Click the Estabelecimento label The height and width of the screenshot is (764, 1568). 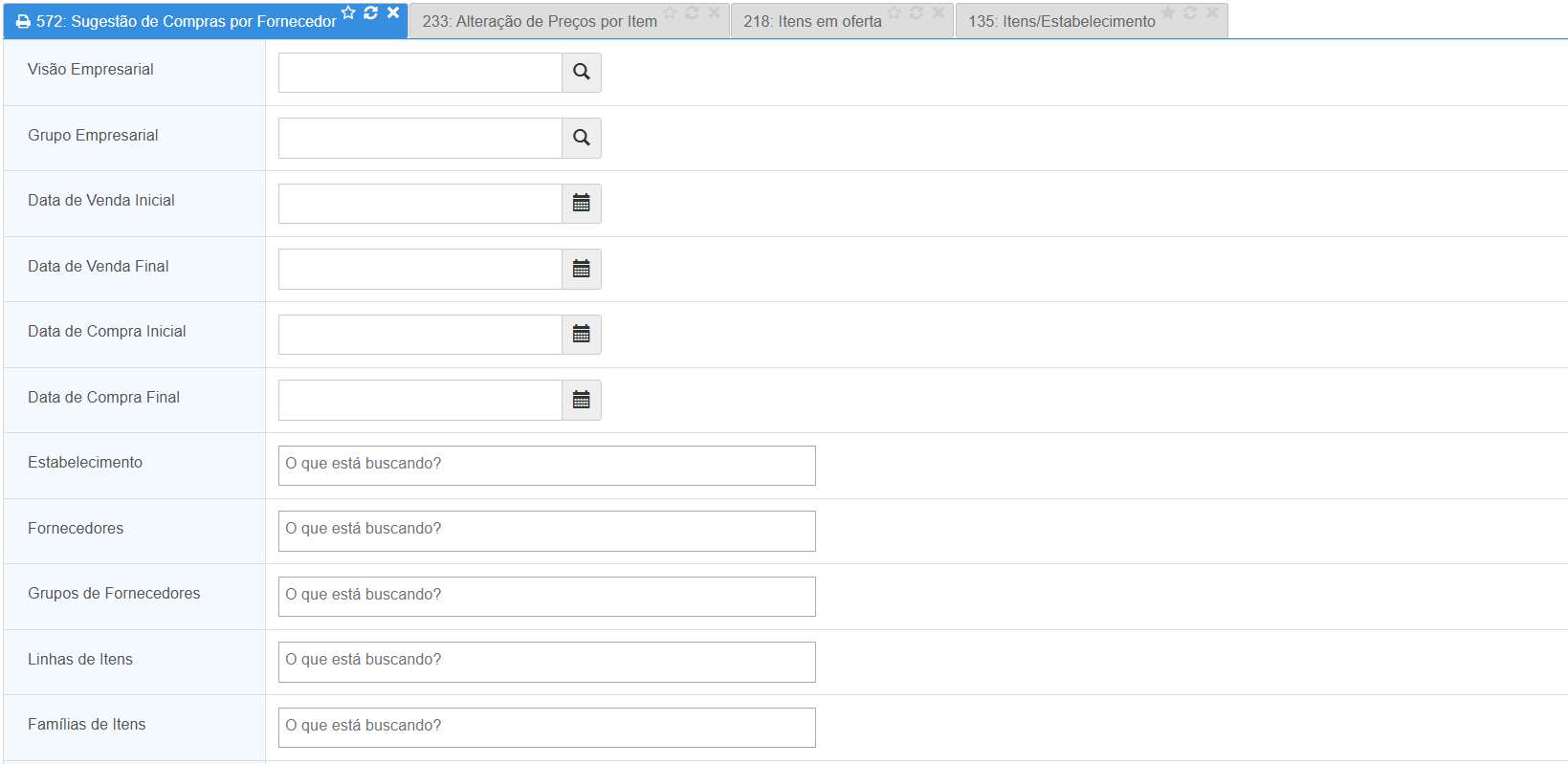(85, 462)
